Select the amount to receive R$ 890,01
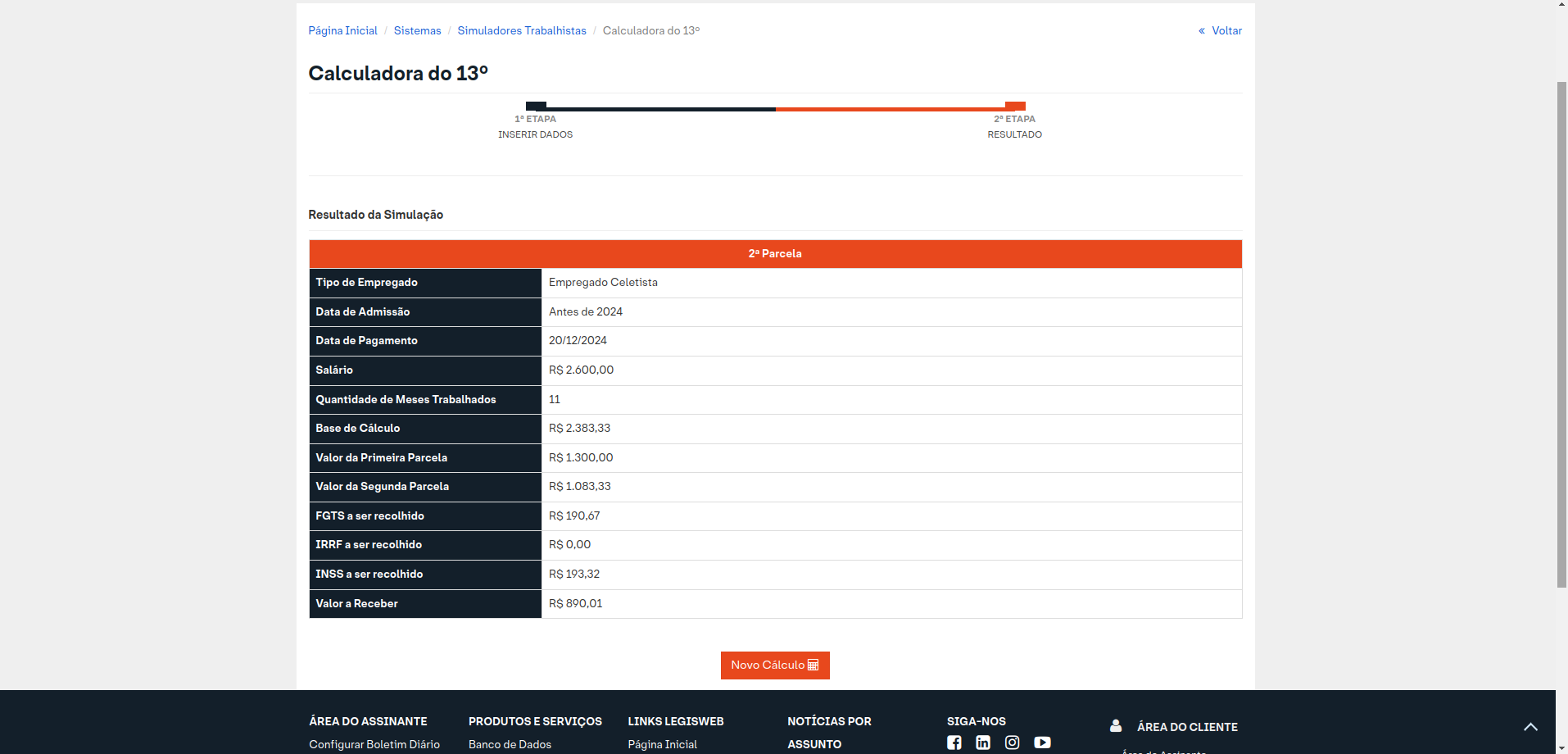The width and height of the screenshot is (1568, 754). tap(575, 604)
